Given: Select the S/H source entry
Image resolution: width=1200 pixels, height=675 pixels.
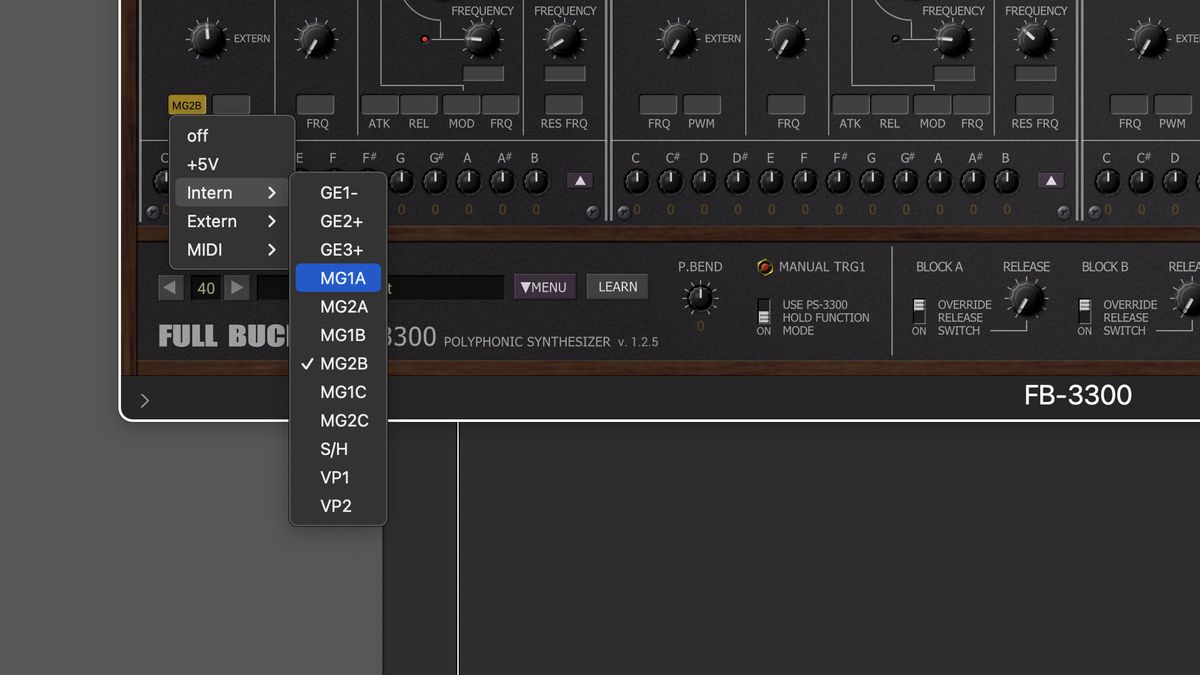Looking at the screenshot, I should coord(338,450).
